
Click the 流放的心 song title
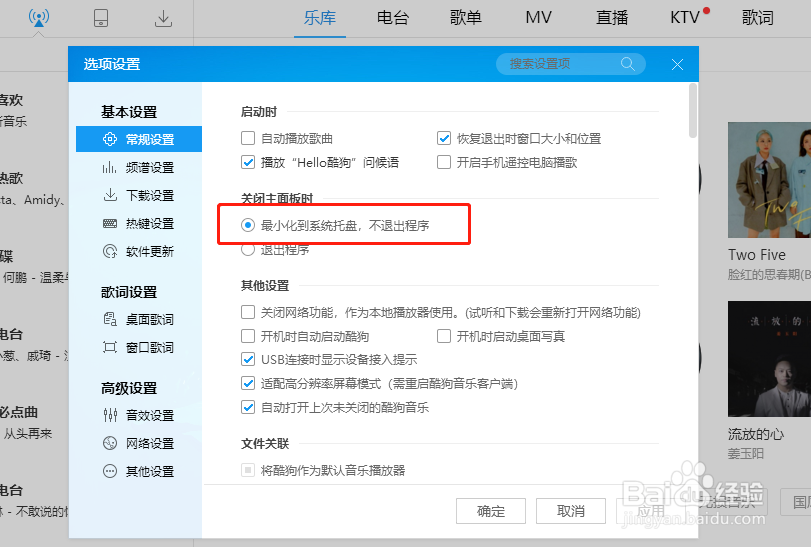point(756,434)
